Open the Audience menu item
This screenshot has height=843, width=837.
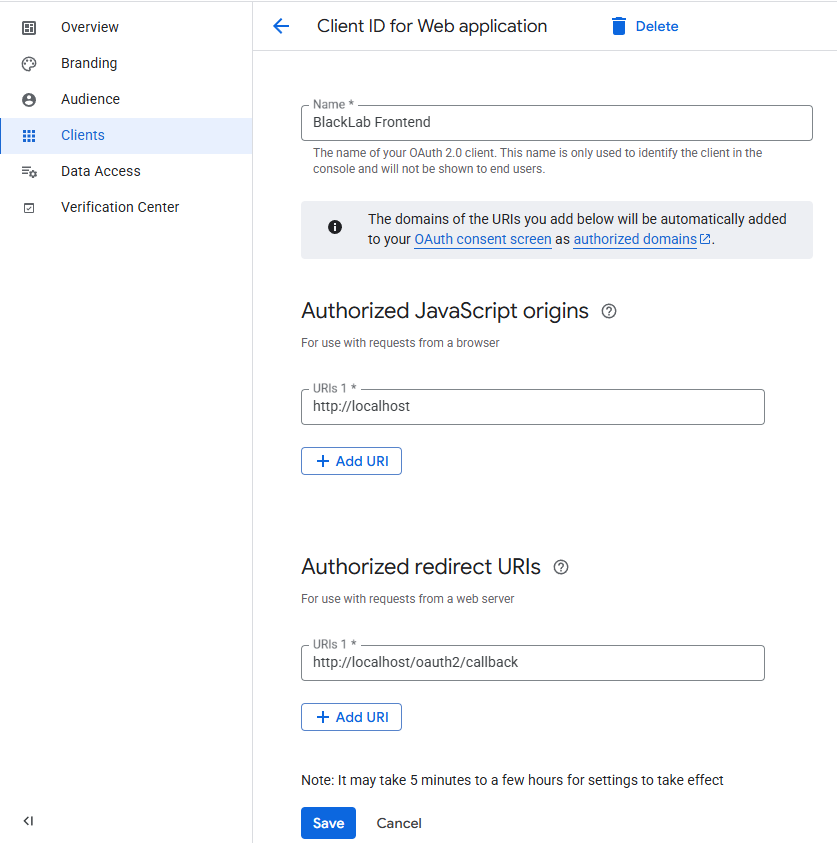pos(126,99)
